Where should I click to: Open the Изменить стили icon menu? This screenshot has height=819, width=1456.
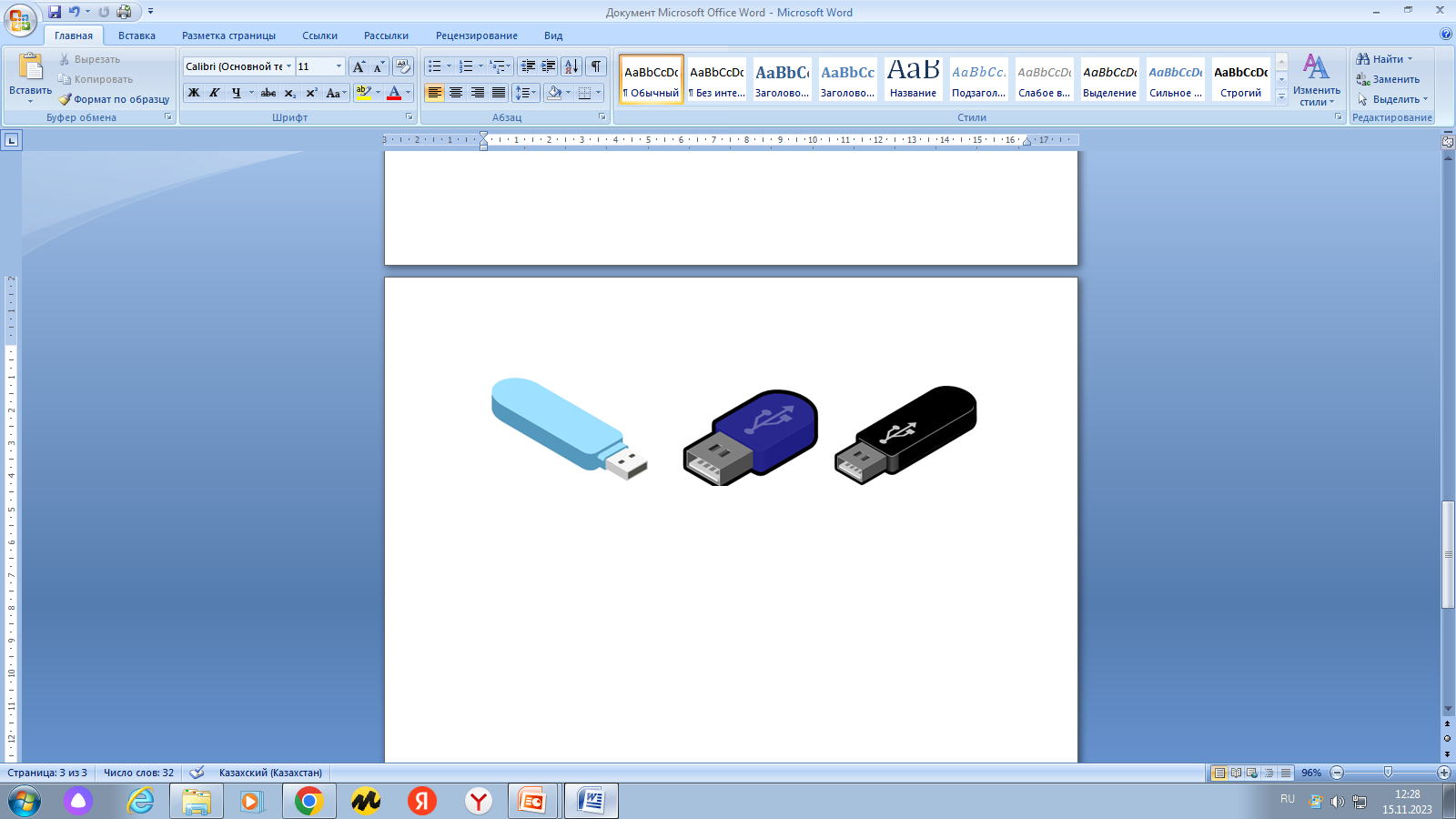1317,79
